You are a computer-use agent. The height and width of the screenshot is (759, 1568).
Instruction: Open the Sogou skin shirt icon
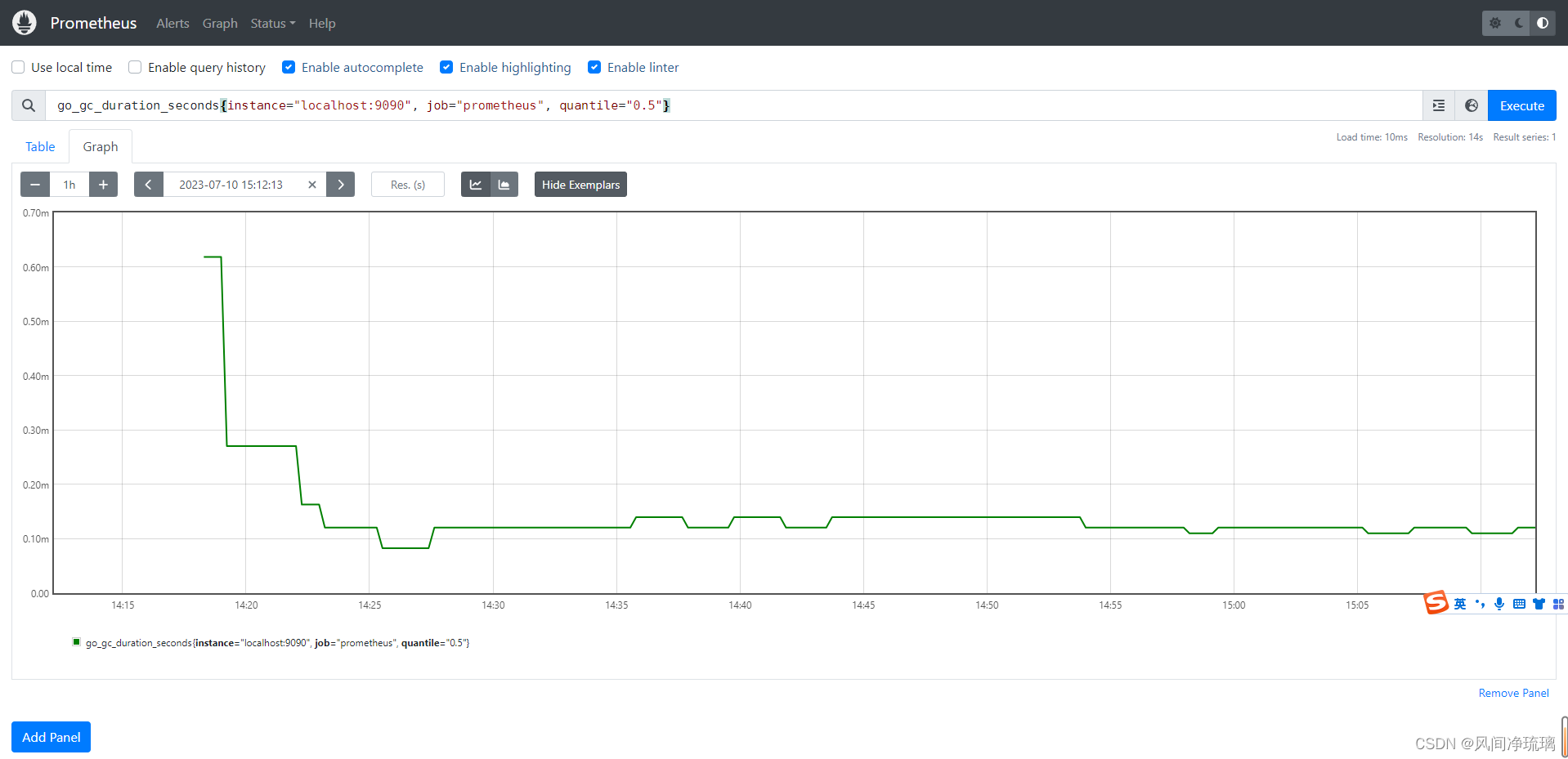(1539, 604)
